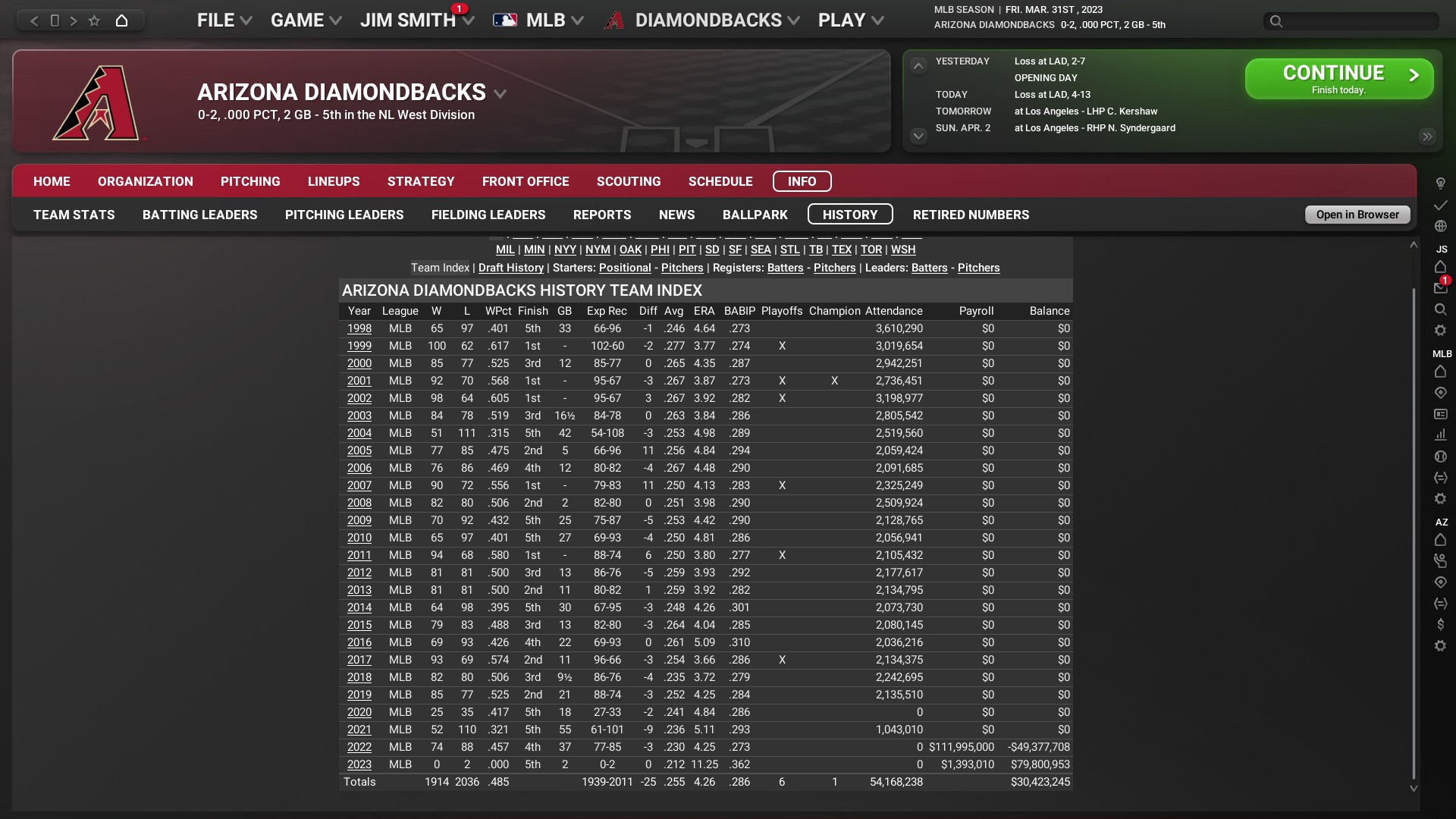Viewport: 1456px width, 819px height.
Task: Switch to the LINEUPS tab
Action: pyautogui.click(x=334, y=181)
